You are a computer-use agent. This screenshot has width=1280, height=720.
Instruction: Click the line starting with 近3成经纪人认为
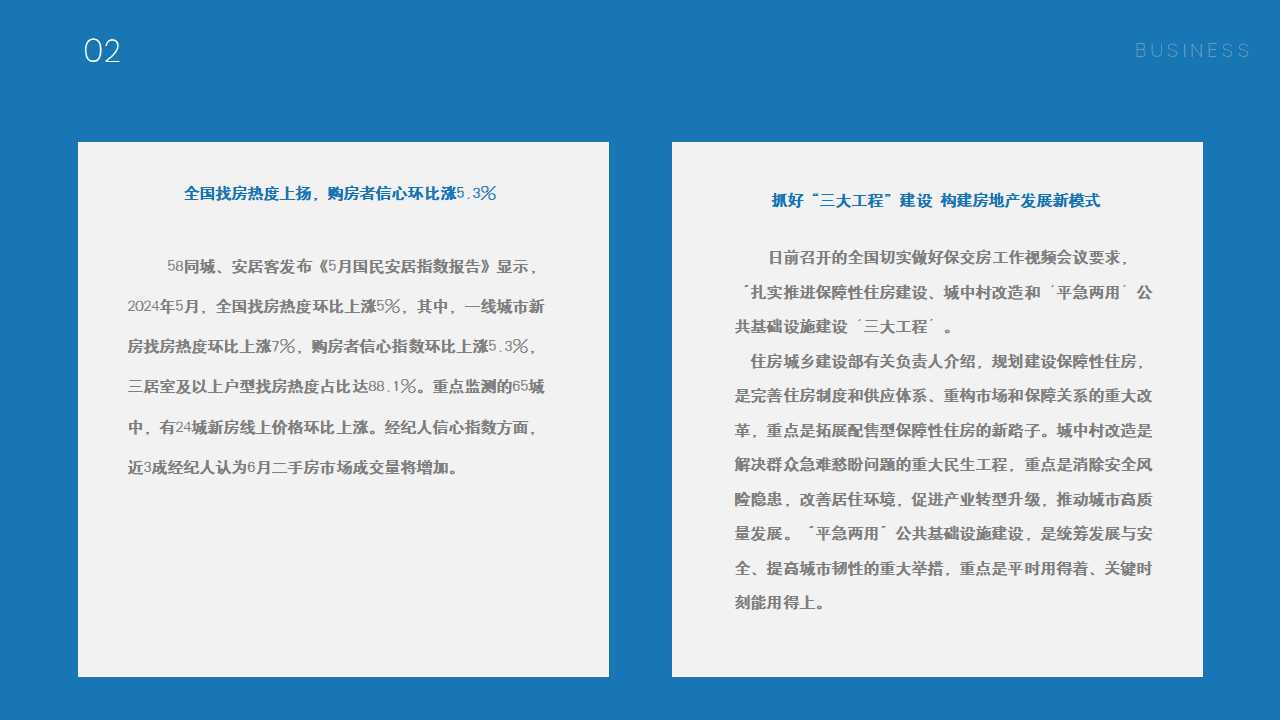[x=293, y=467]
